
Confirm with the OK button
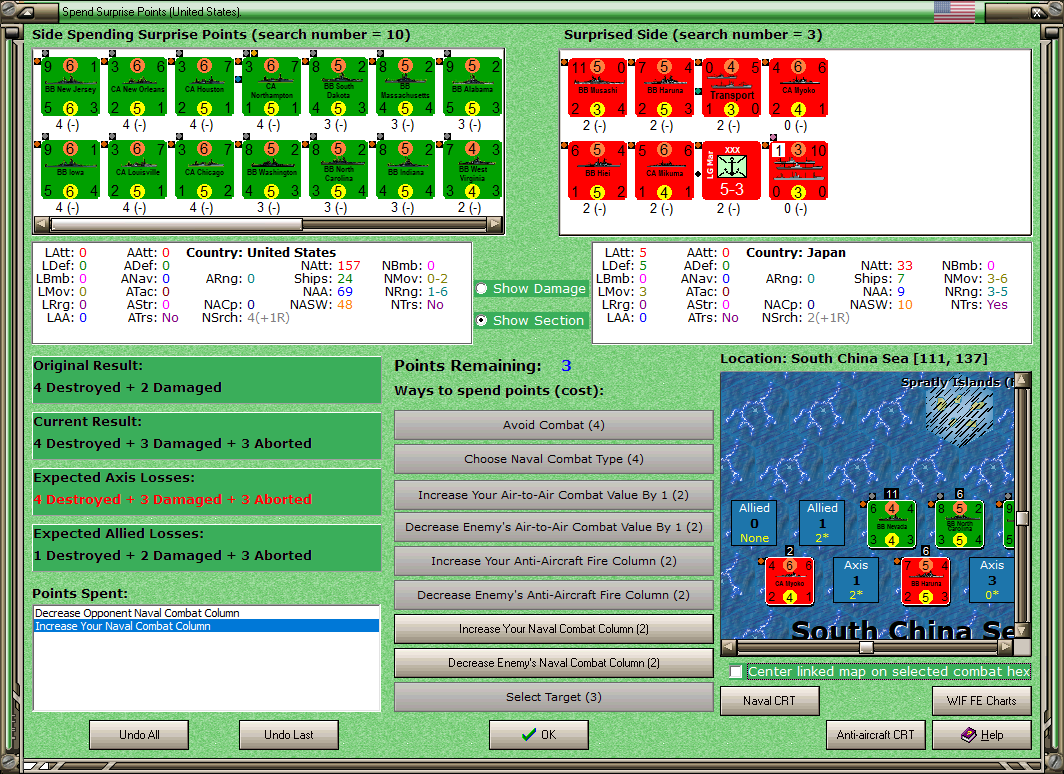click(539, 735)
